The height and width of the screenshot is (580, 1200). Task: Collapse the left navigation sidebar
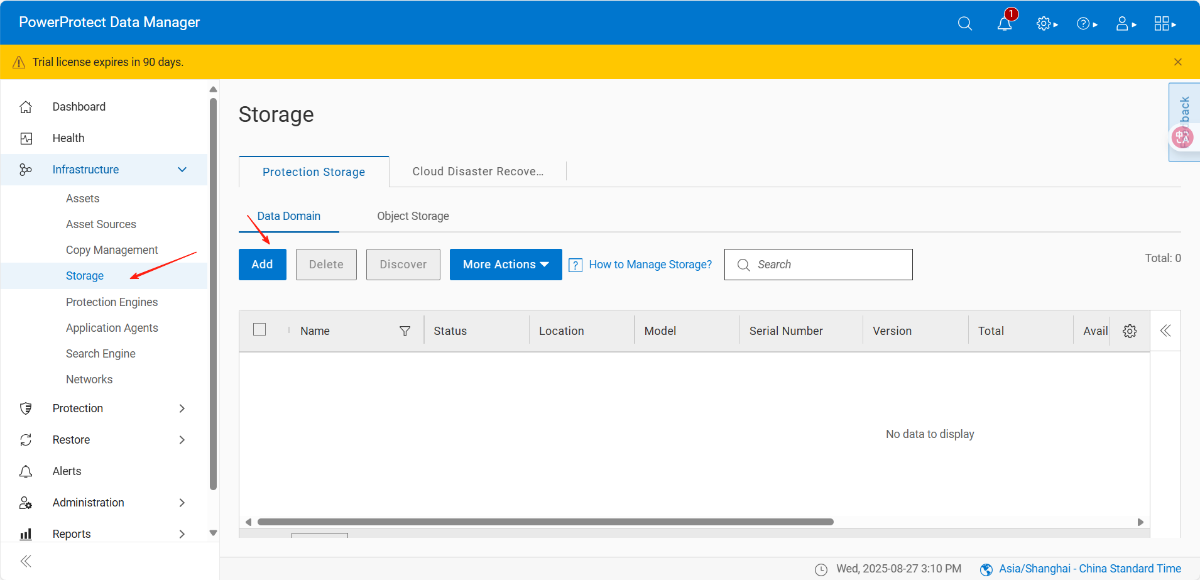[26, 561]
